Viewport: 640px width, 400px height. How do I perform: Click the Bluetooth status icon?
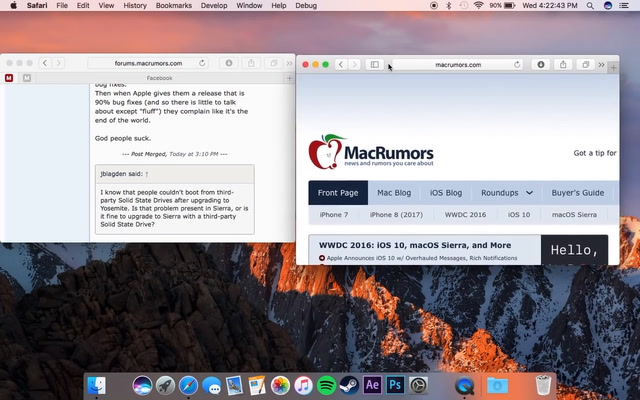pos(449,5)
